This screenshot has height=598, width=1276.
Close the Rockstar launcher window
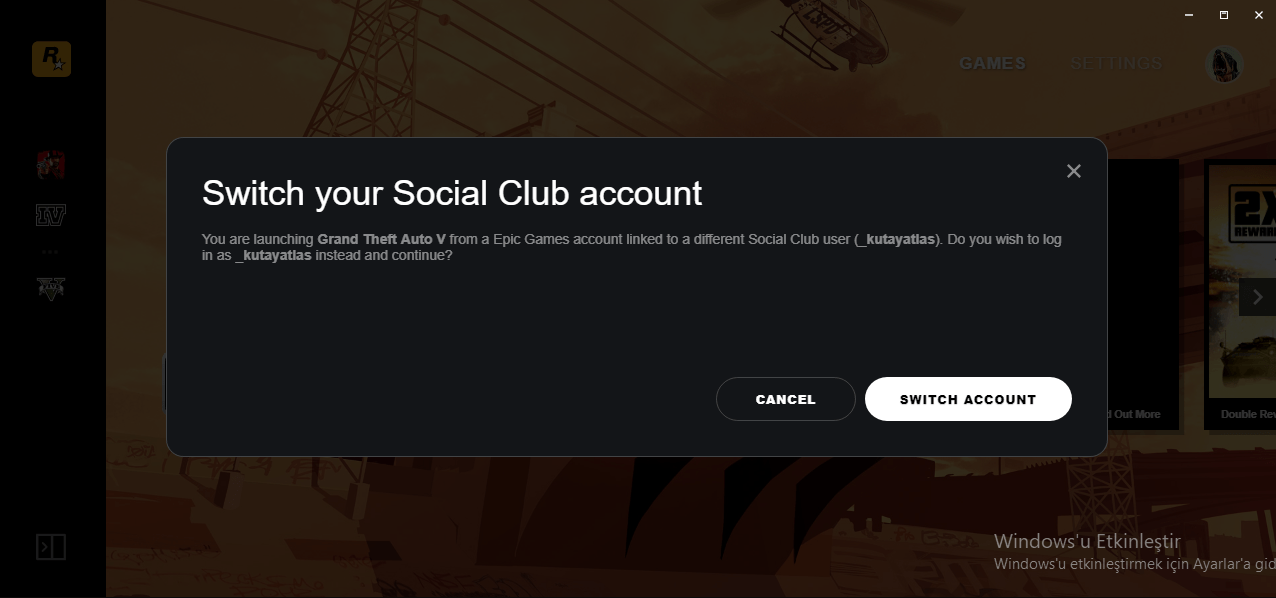point(1258,15)
